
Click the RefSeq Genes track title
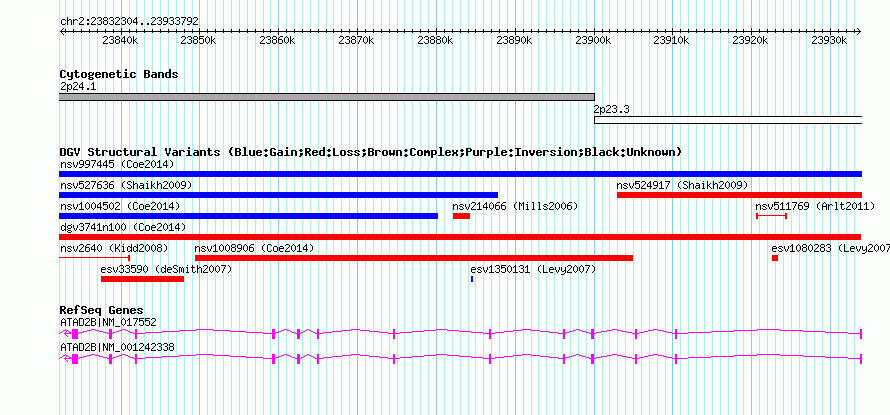(102, 310)
